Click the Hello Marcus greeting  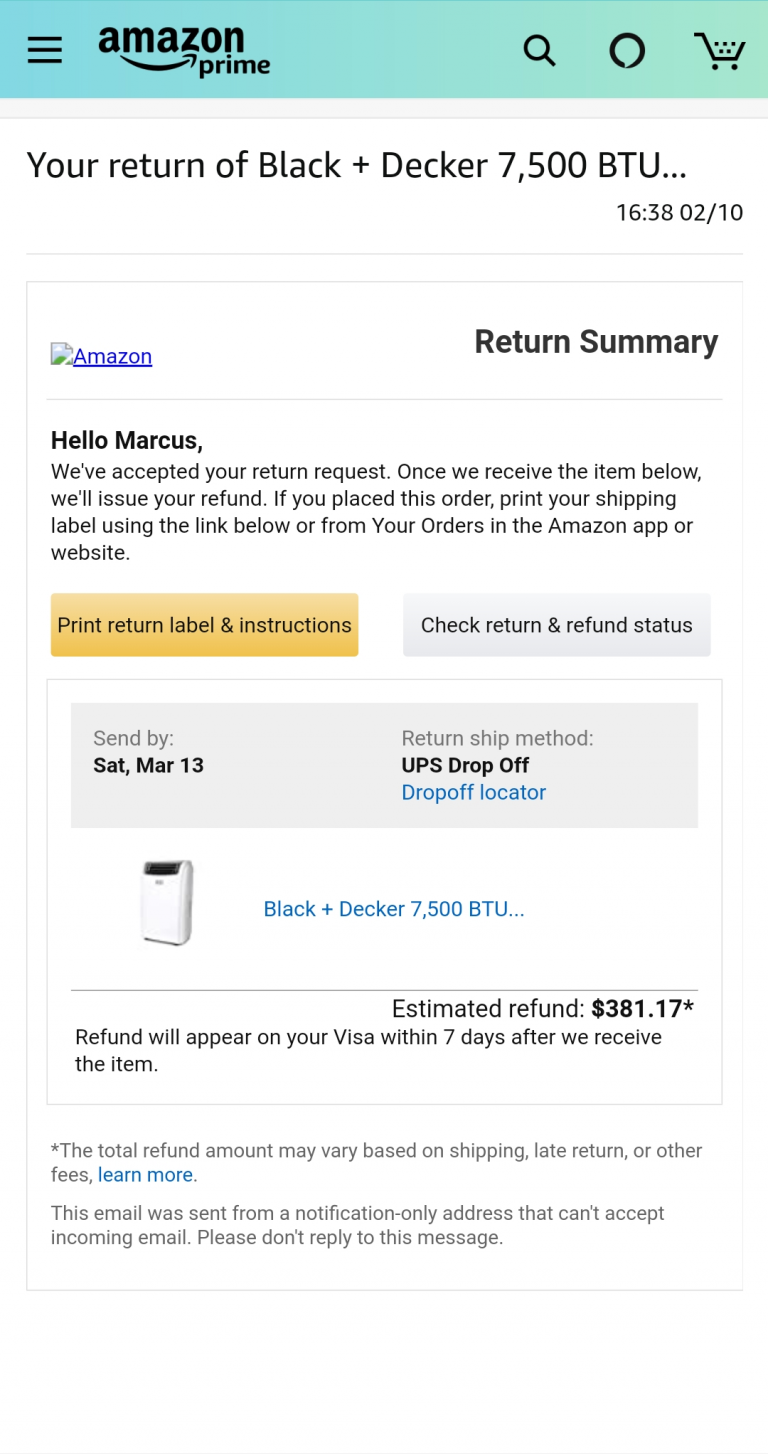(127, 440)
